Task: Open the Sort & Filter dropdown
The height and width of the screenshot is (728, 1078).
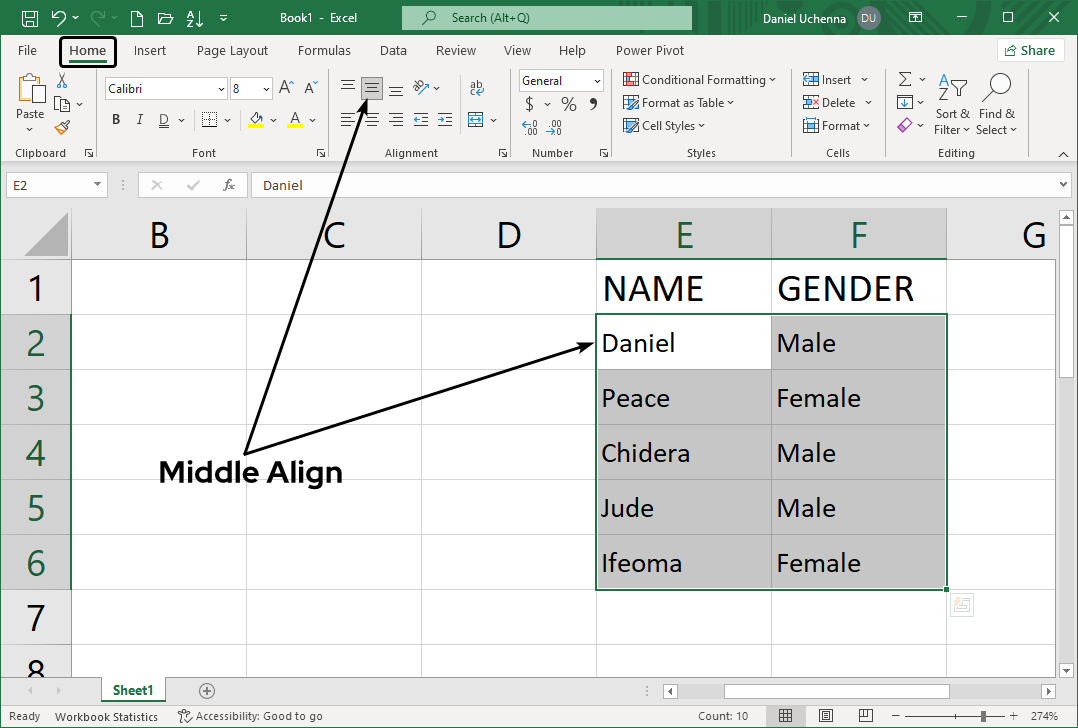Action: pos(952,104)
